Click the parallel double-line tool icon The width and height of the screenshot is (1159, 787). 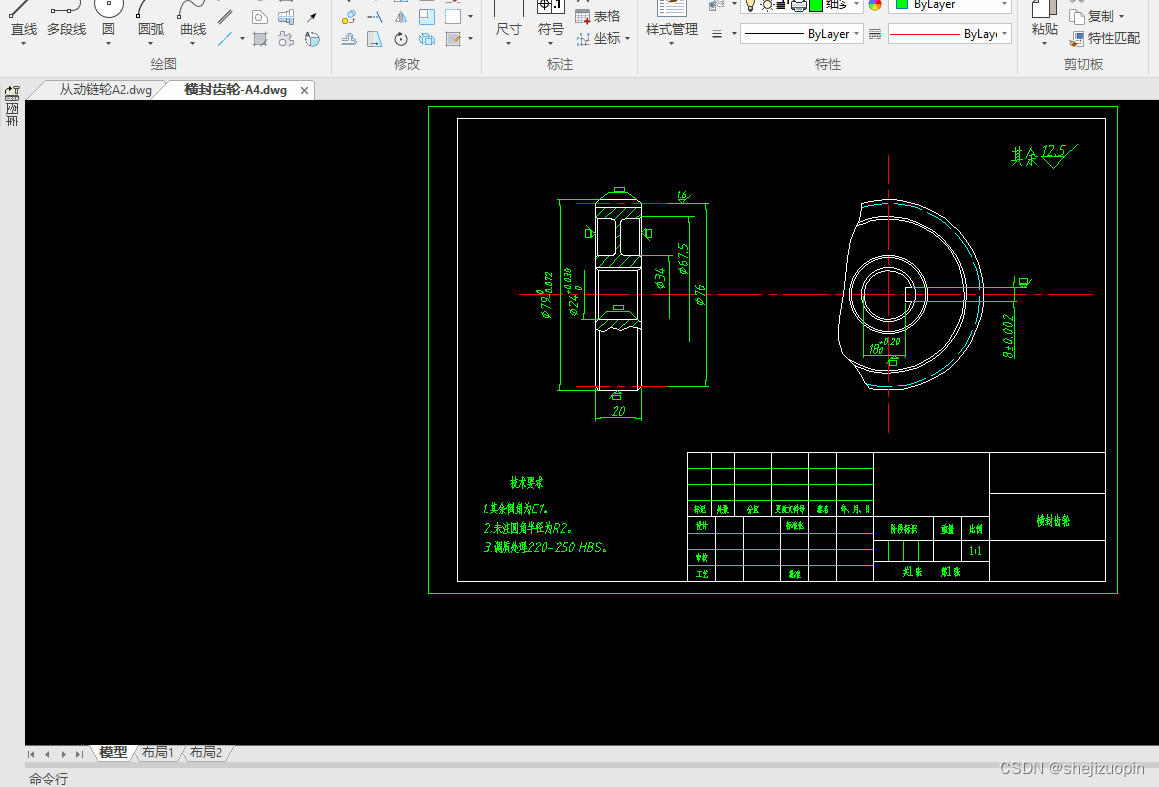pyautogui.click(x=225, y=16)
